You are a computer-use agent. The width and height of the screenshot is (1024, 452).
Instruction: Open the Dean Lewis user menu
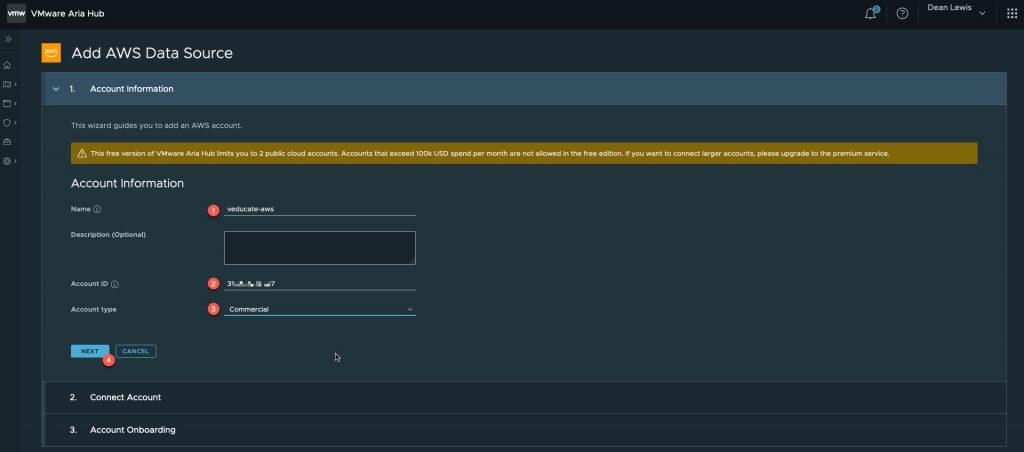coord(956,10)
